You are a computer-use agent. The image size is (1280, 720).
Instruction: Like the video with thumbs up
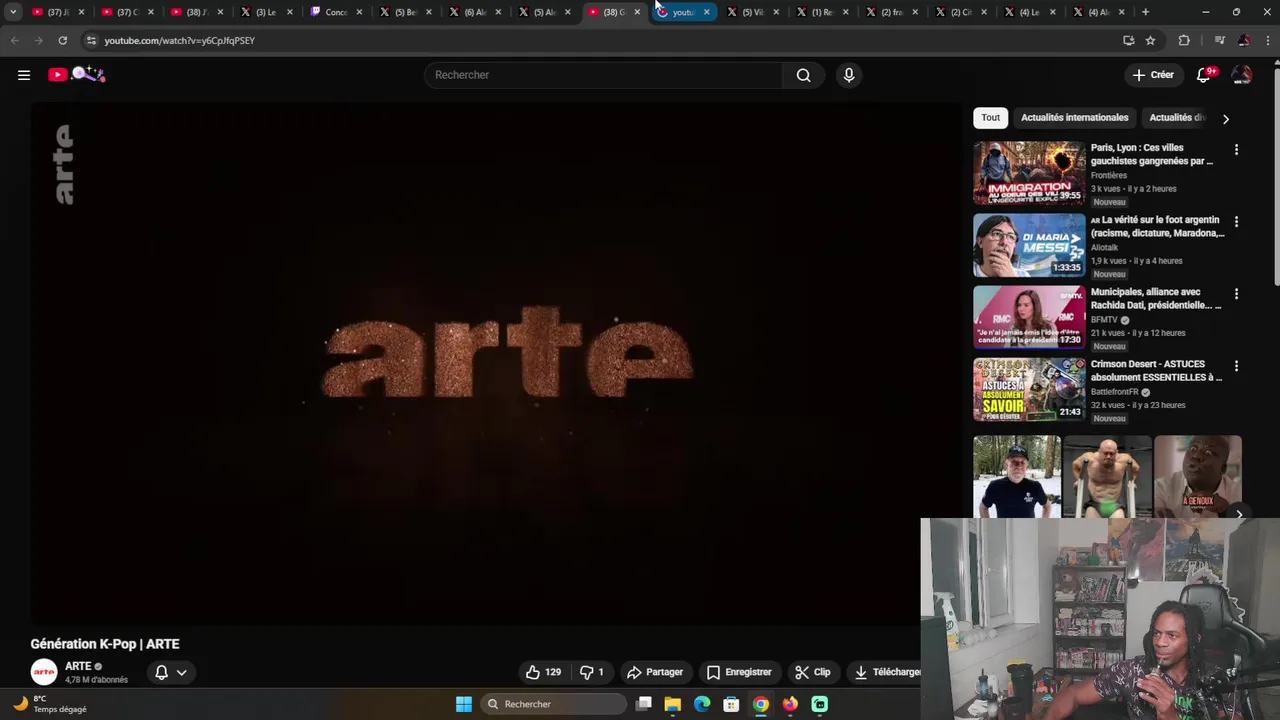[543, 672]
